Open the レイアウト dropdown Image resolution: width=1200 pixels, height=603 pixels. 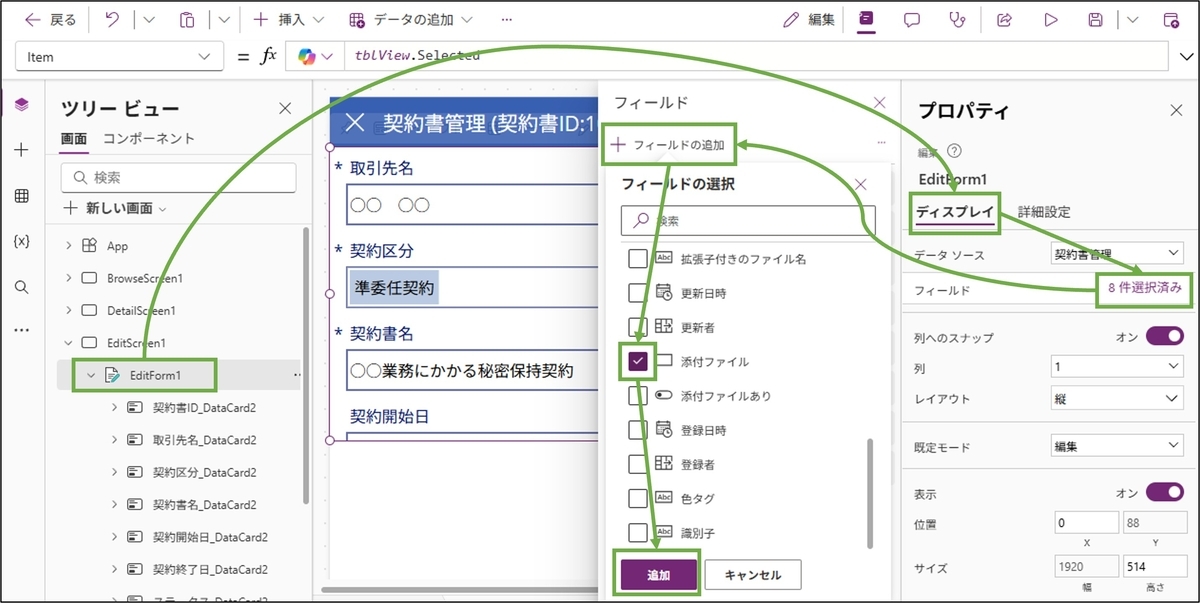click(x=1119, y=399)
